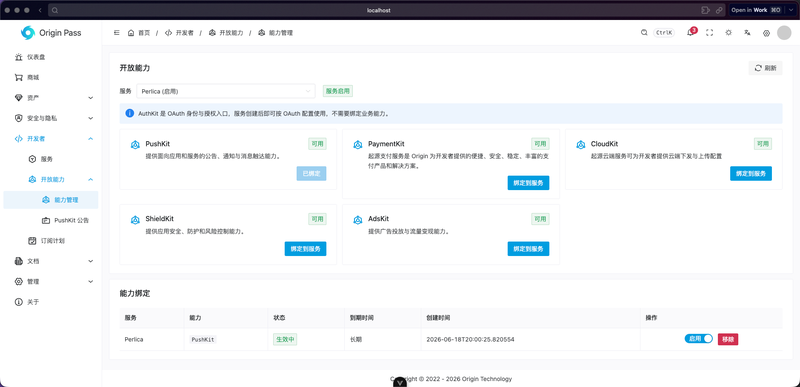Viewport: 800px width, 387px height.
Task: Click the 文档 documents icon in sidebar
Action: point(18,261)
